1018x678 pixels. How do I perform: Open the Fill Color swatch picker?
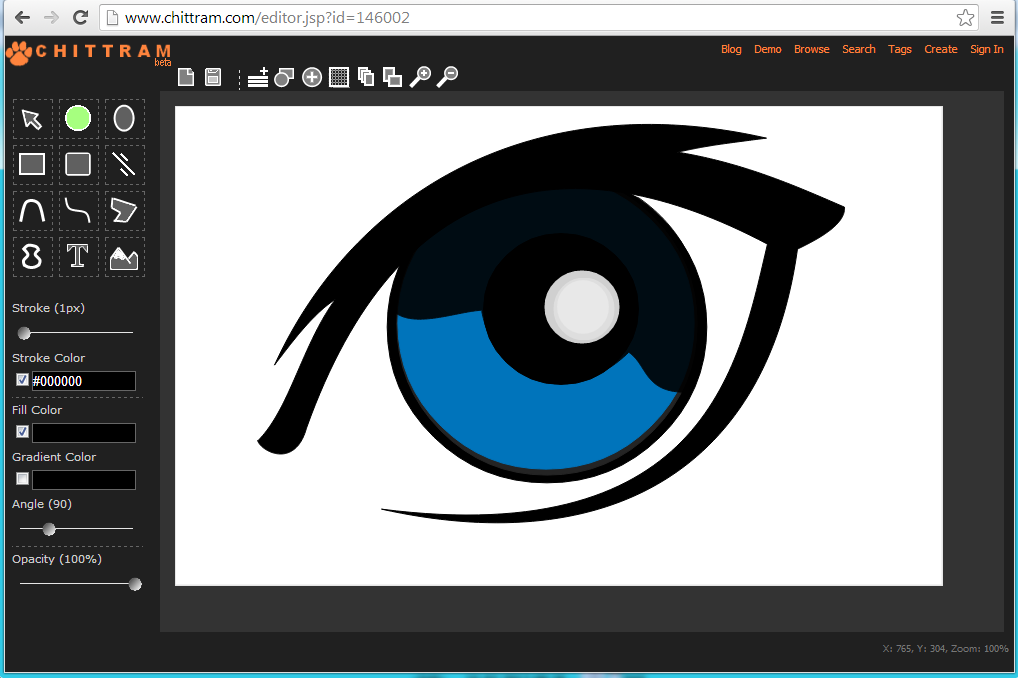point(84,433)
